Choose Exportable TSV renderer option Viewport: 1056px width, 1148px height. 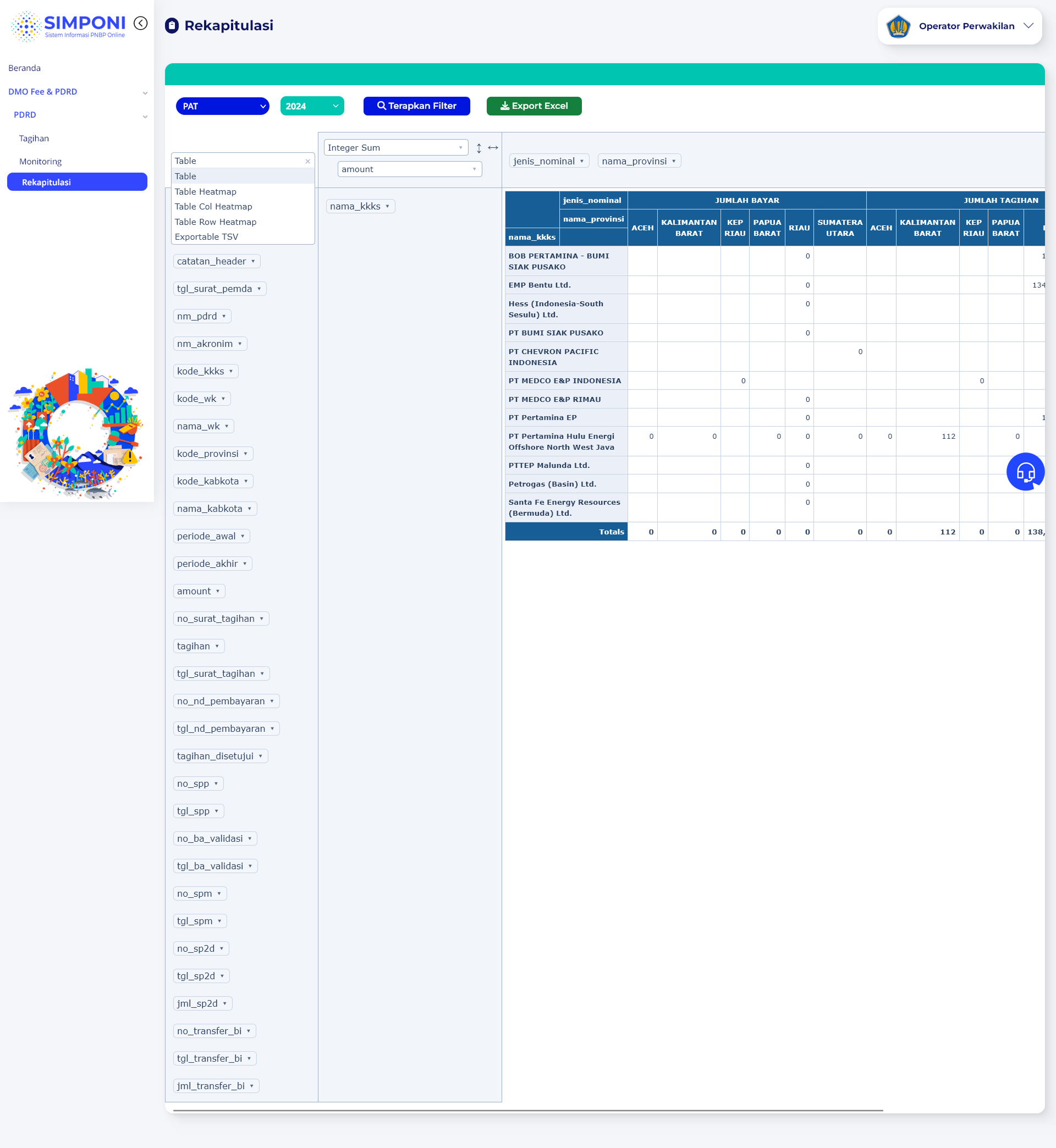click(243, 237)
